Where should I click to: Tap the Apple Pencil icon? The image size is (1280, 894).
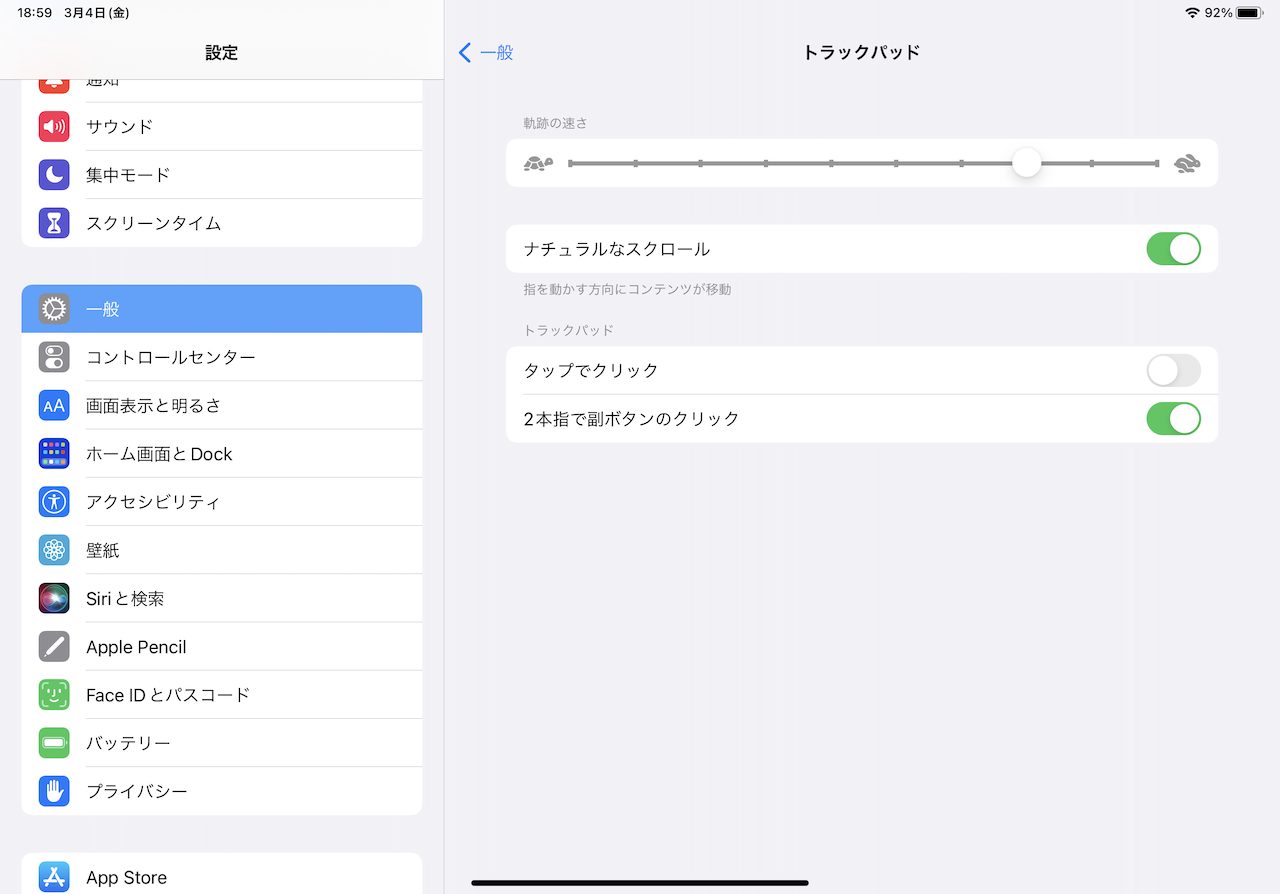(x=54, y=646)
